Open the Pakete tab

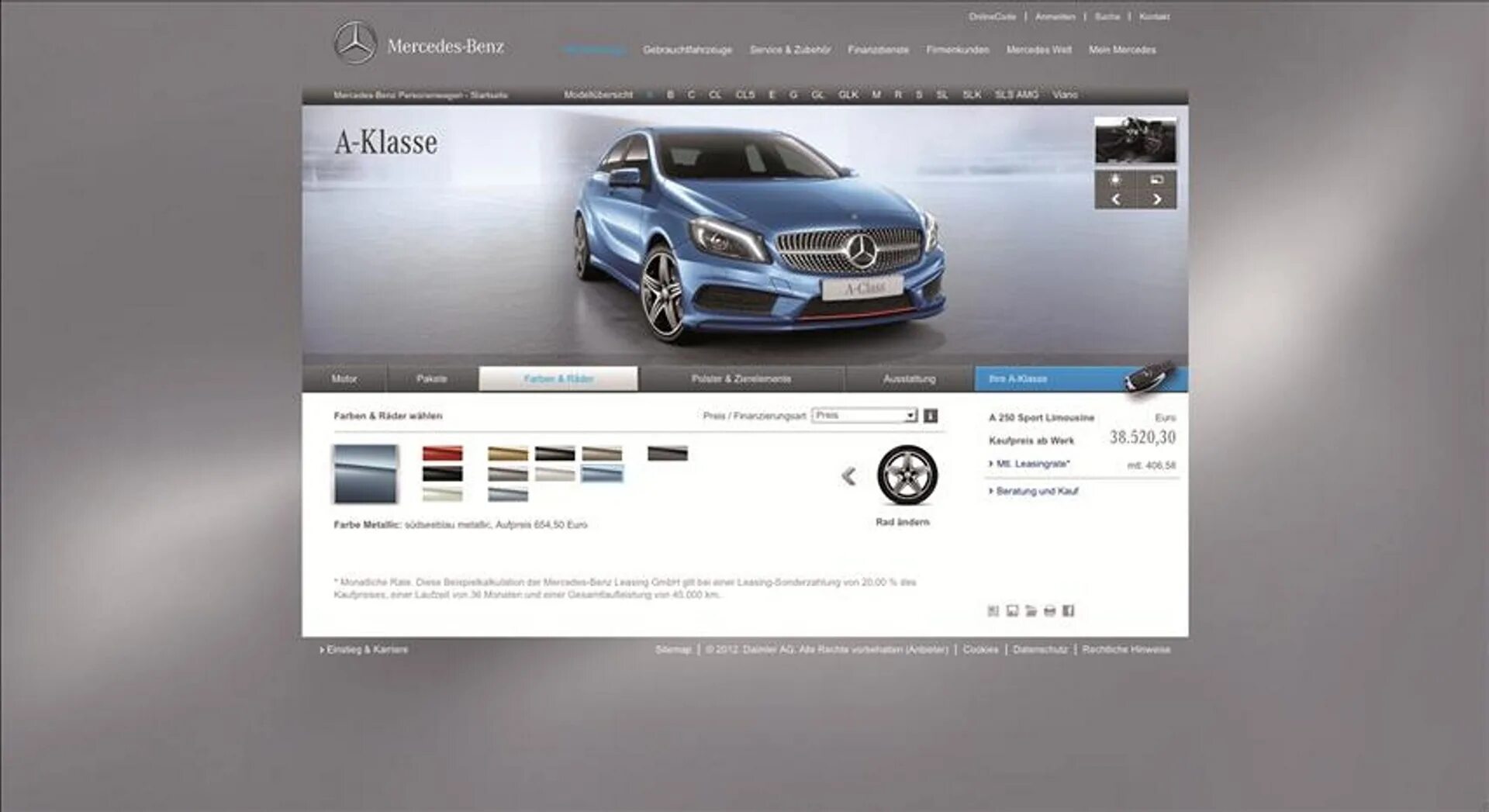[431, 379]
